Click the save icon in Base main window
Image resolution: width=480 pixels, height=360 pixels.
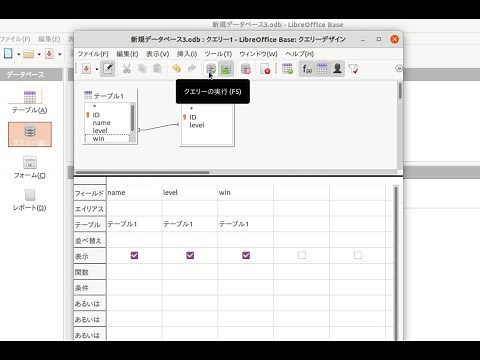tap(49, 54)
